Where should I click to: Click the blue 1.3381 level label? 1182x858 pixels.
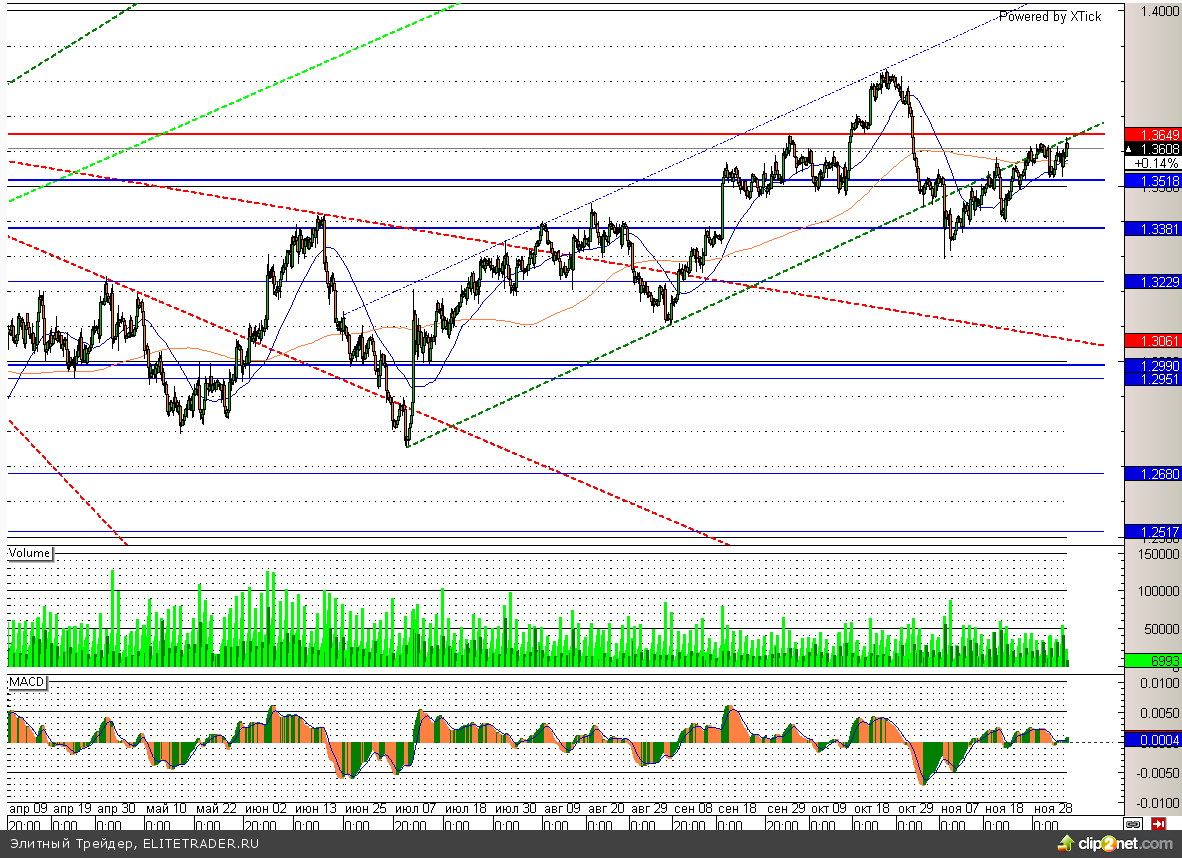1153,228
